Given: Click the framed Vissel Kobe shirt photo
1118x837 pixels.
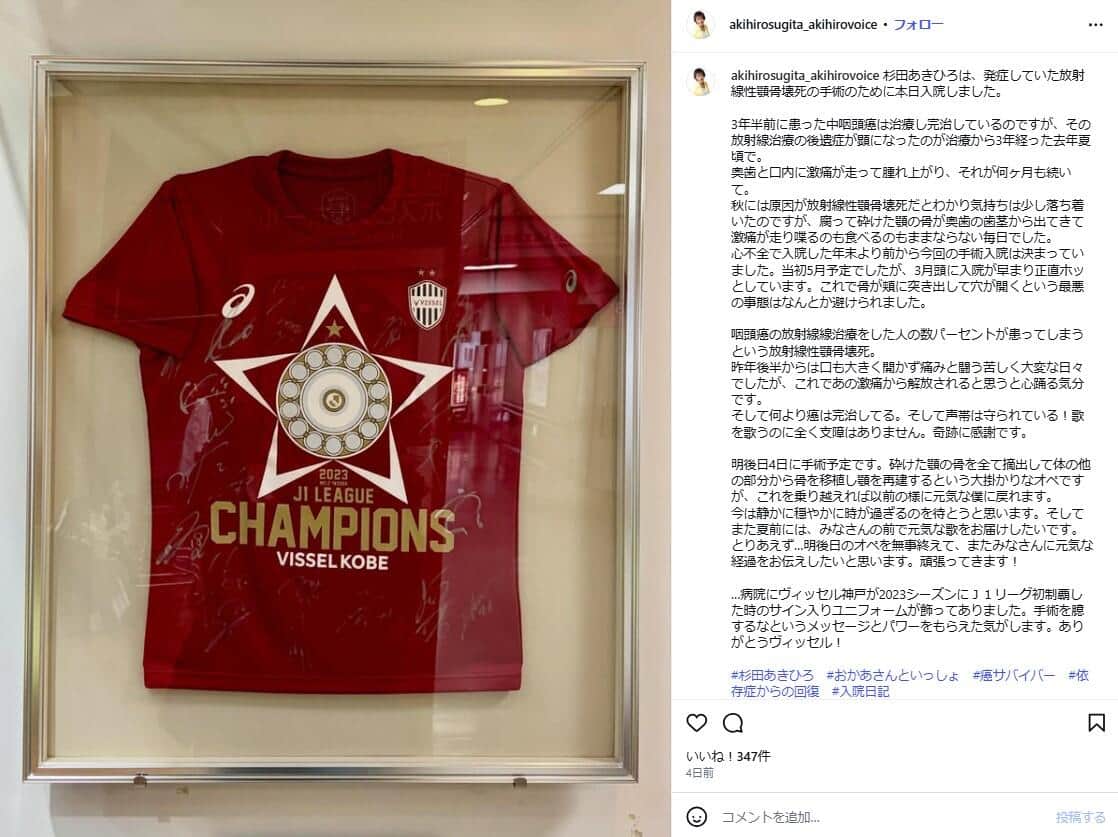Looking at the screenshot, I should coord(335,418).
